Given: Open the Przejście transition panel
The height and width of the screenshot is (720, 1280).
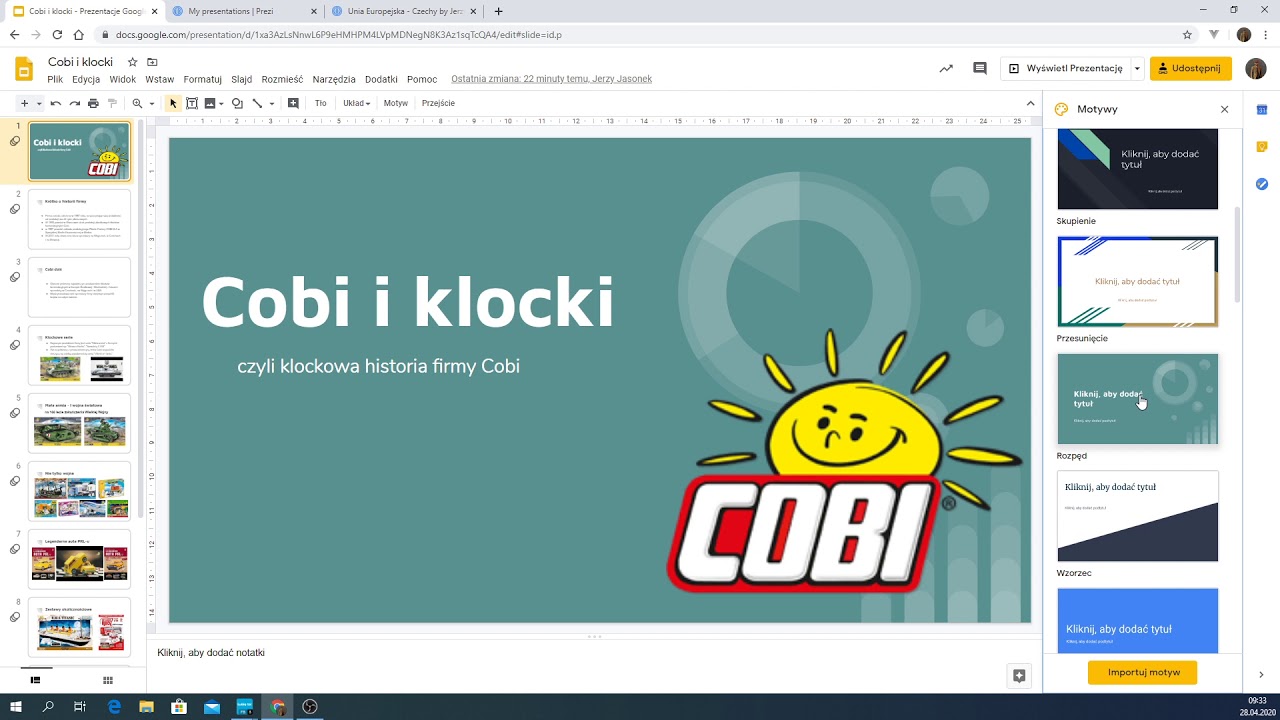Looking at the screenshot, I should coord(438,103).
